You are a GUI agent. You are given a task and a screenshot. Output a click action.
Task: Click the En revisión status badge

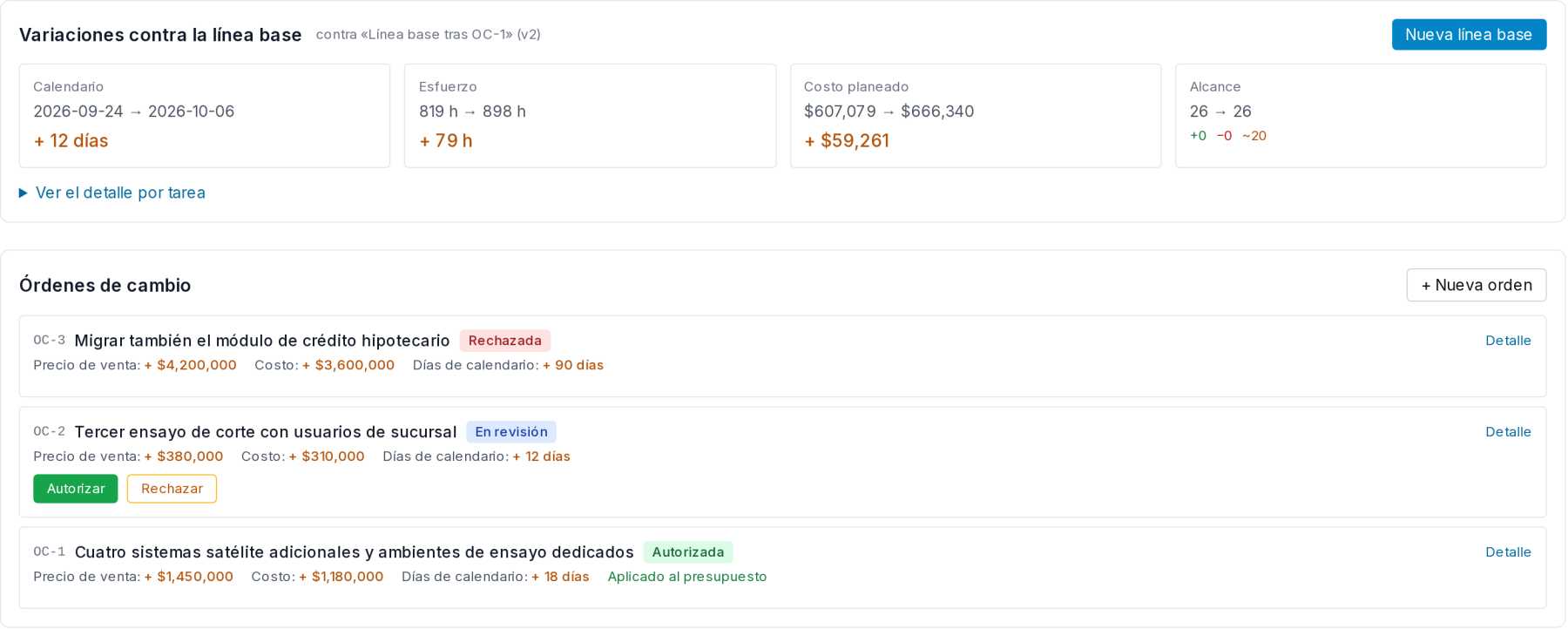[511, 432]
